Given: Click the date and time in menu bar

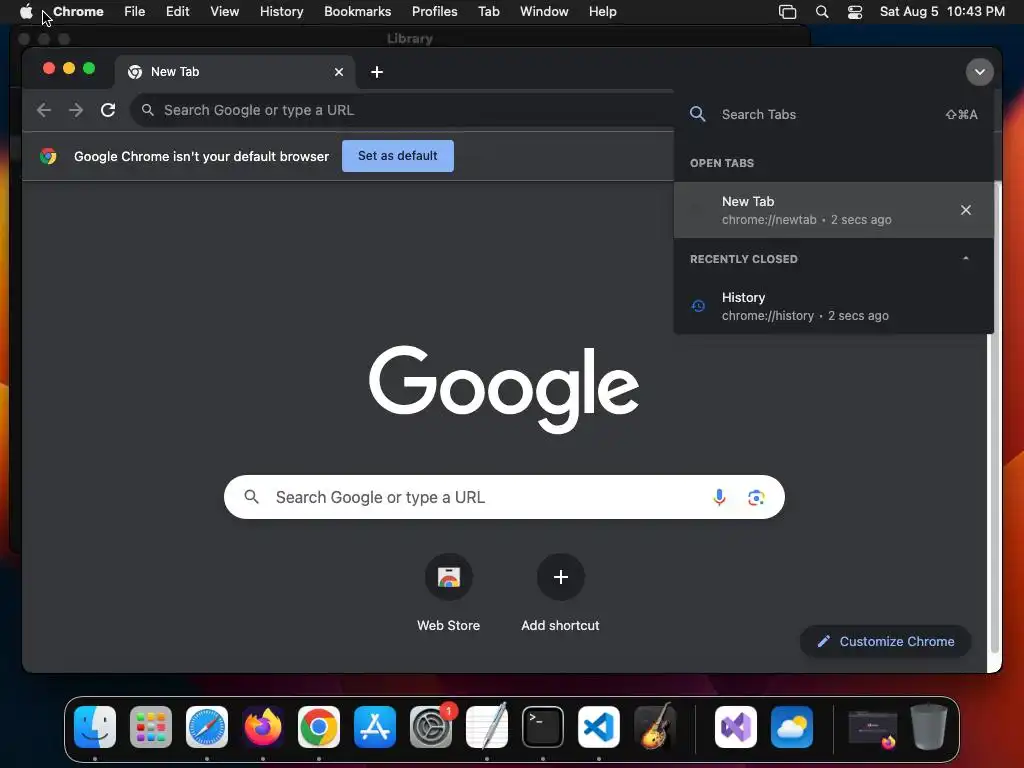Looking at the screenshot, I should tap(942, 12).
